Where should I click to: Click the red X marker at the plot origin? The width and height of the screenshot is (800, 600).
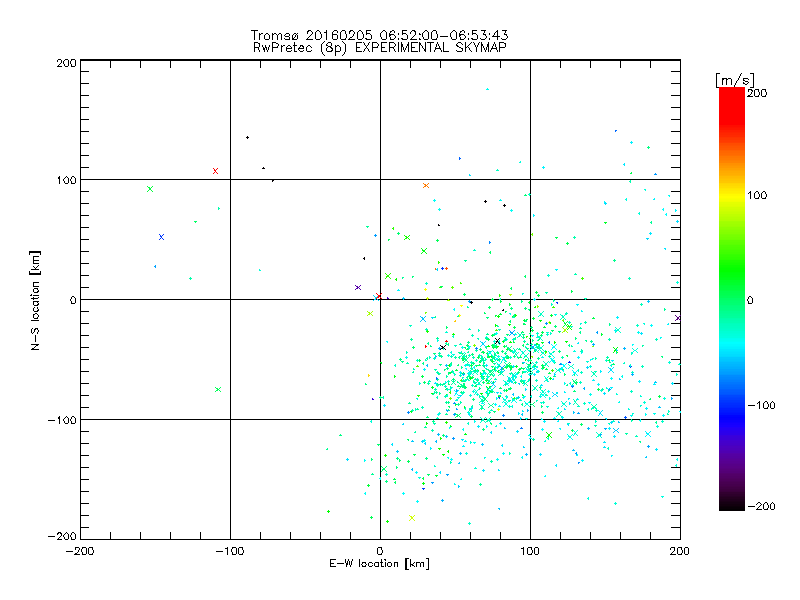379,296
